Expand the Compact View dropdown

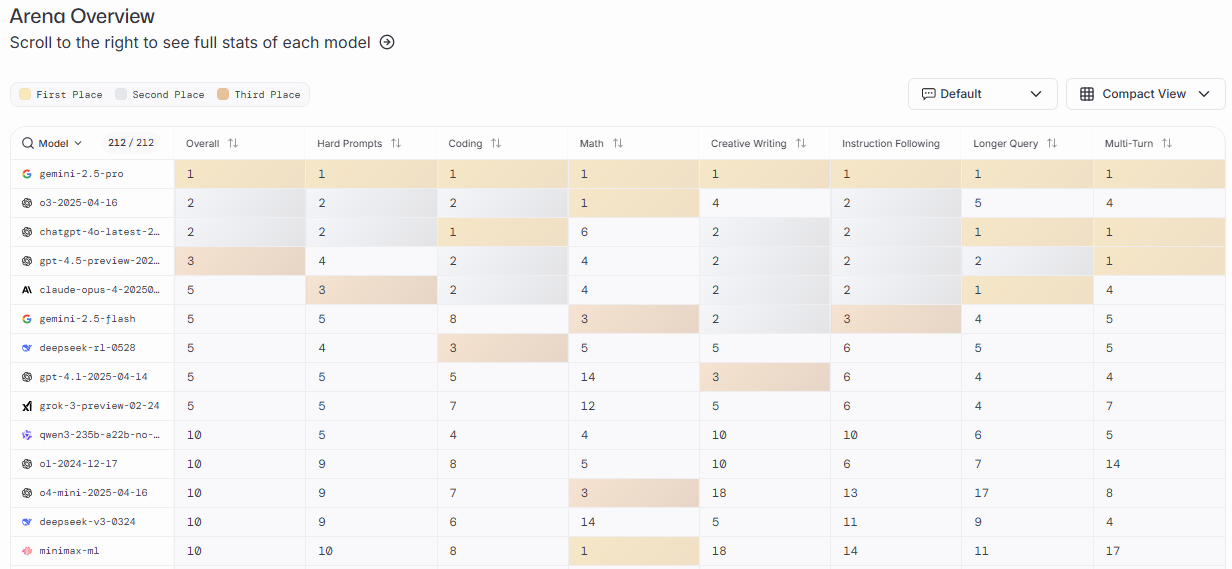point(1145,94)
